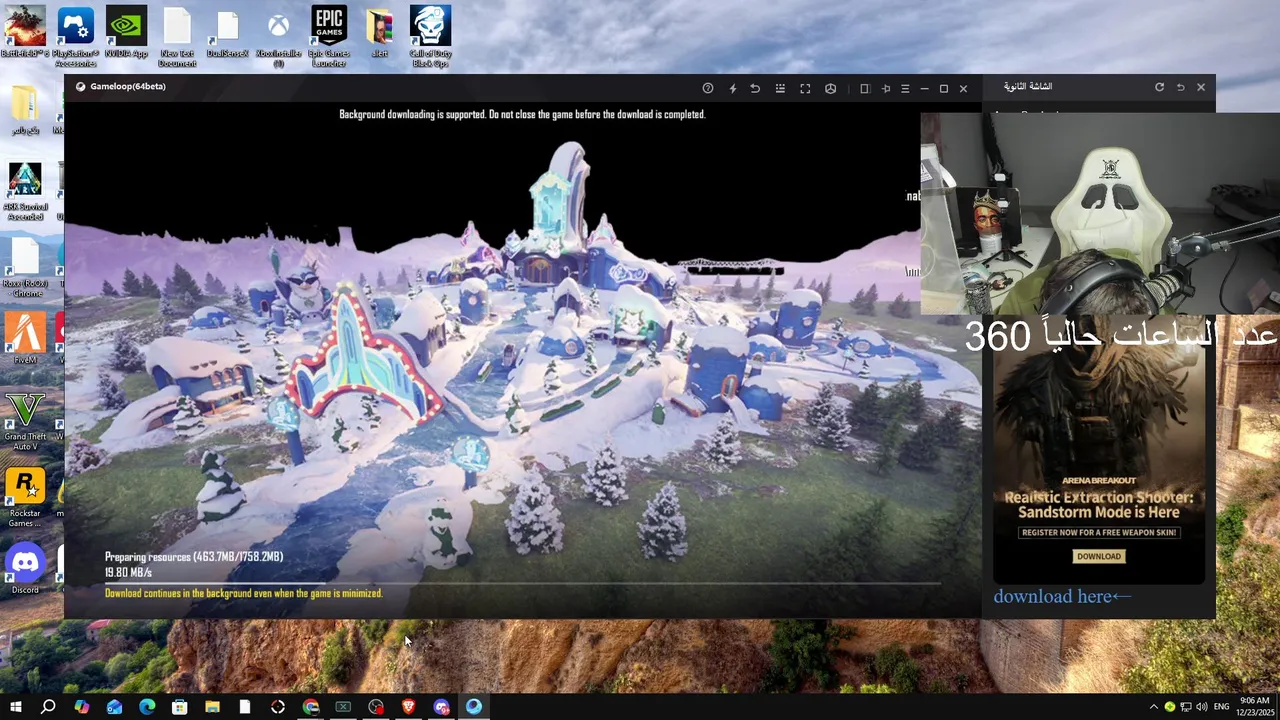Select ARK Survival Ascended desktop icon
The height and width of the screenshot is (720, 1280).
pyautogui.click(x=25, y=191)
